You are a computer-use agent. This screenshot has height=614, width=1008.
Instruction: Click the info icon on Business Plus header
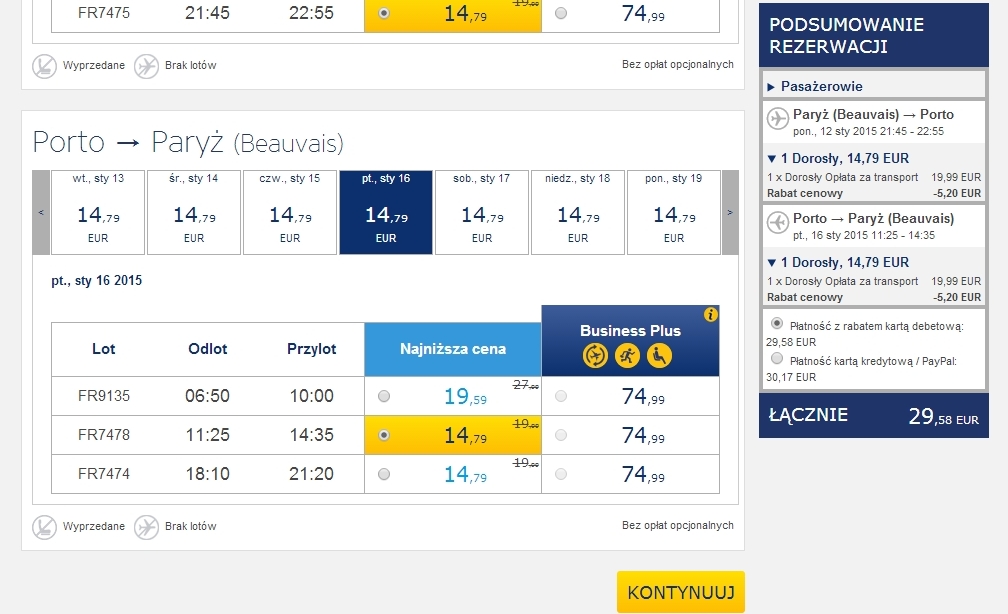(710, 314)
